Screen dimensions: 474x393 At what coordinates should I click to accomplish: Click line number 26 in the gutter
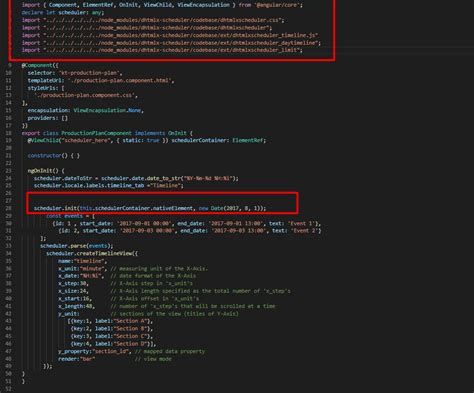9,193
